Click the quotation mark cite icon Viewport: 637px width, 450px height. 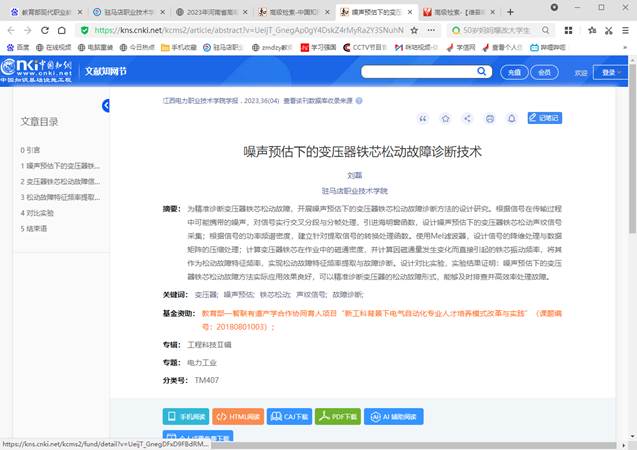click(x=423, y=119)
